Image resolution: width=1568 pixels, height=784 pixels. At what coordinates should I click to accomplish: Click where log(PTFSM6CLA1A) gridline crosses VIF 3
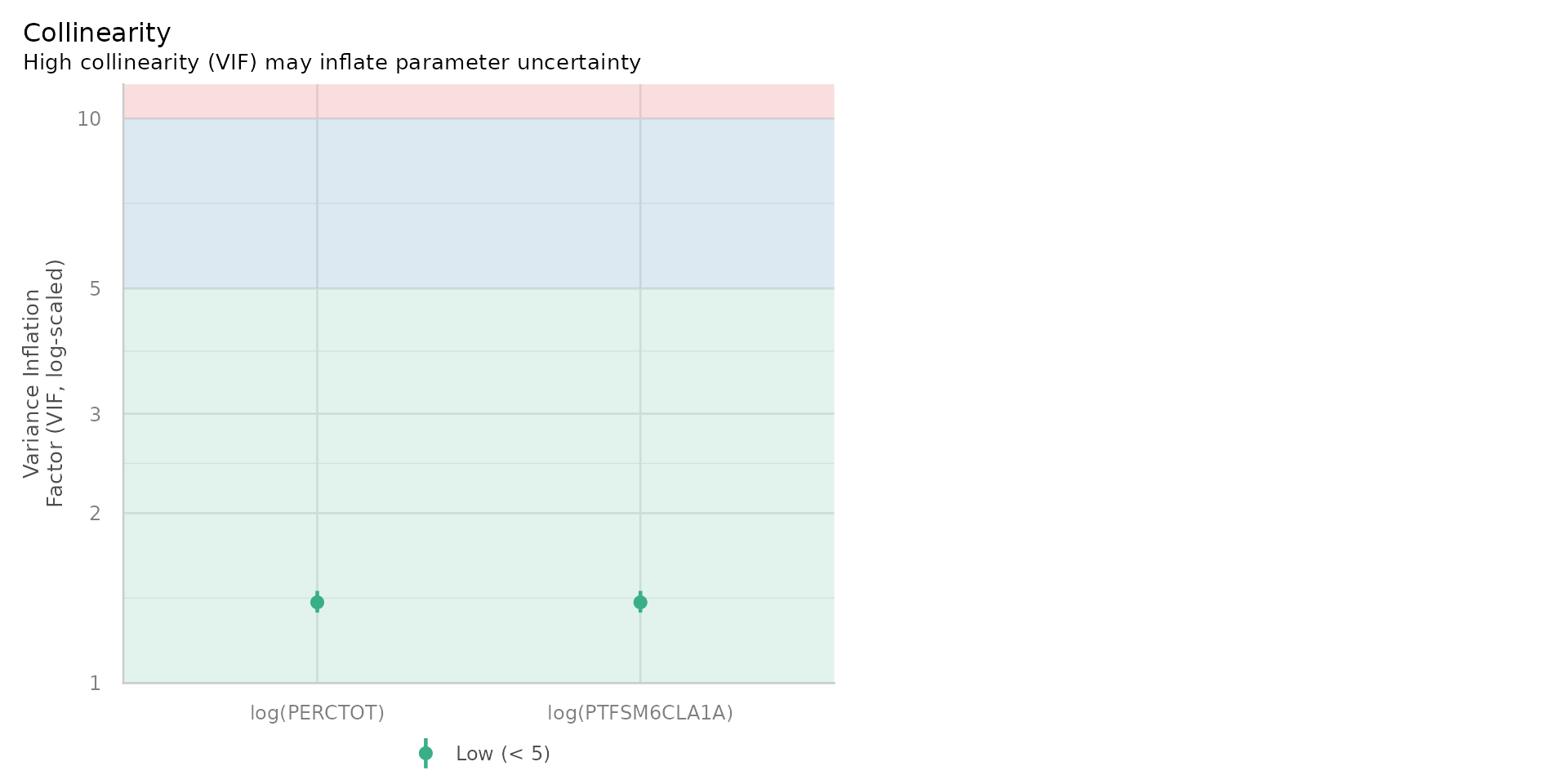pyautogui.click(x=640, y=414)
